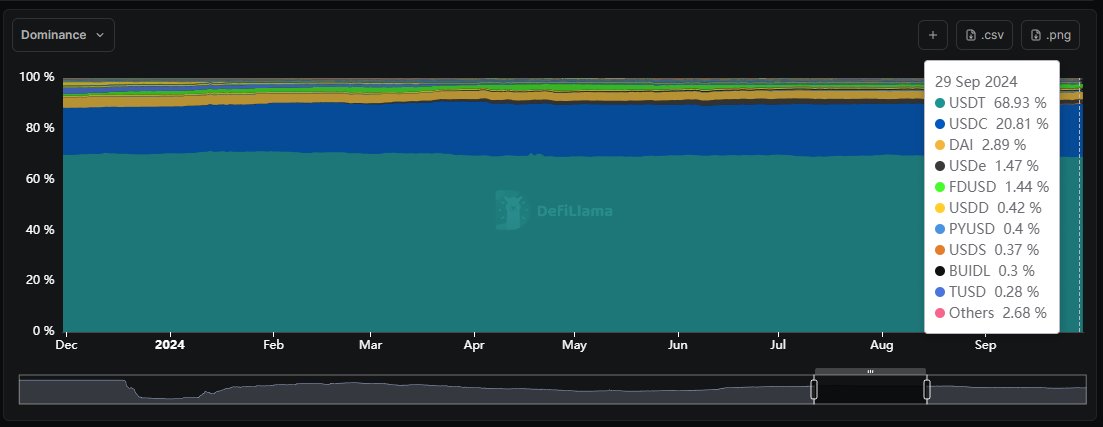Click the pink Others color dot
1103x427 pixels.
click(x=940, y=313)
